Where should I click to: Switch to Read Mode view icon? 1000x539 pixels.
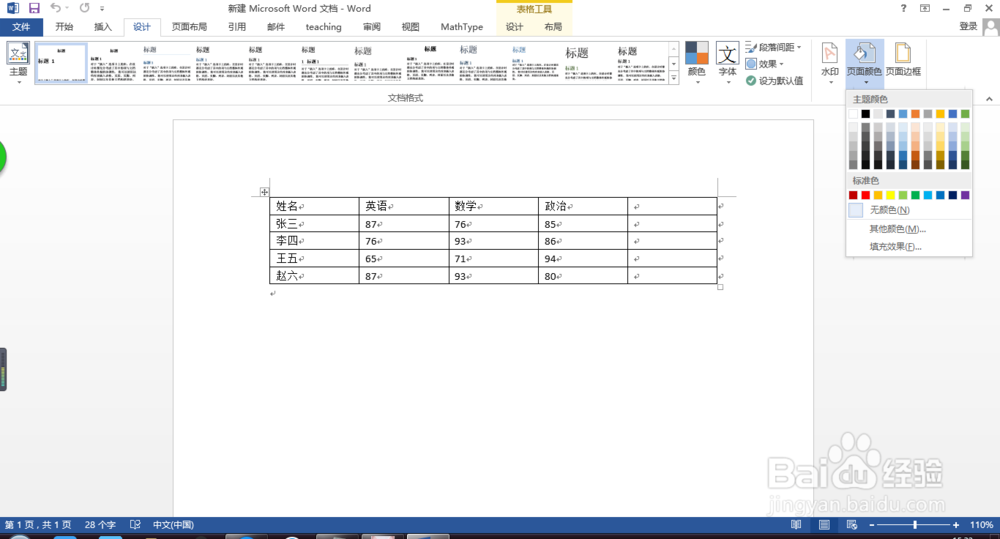[796, 525]
